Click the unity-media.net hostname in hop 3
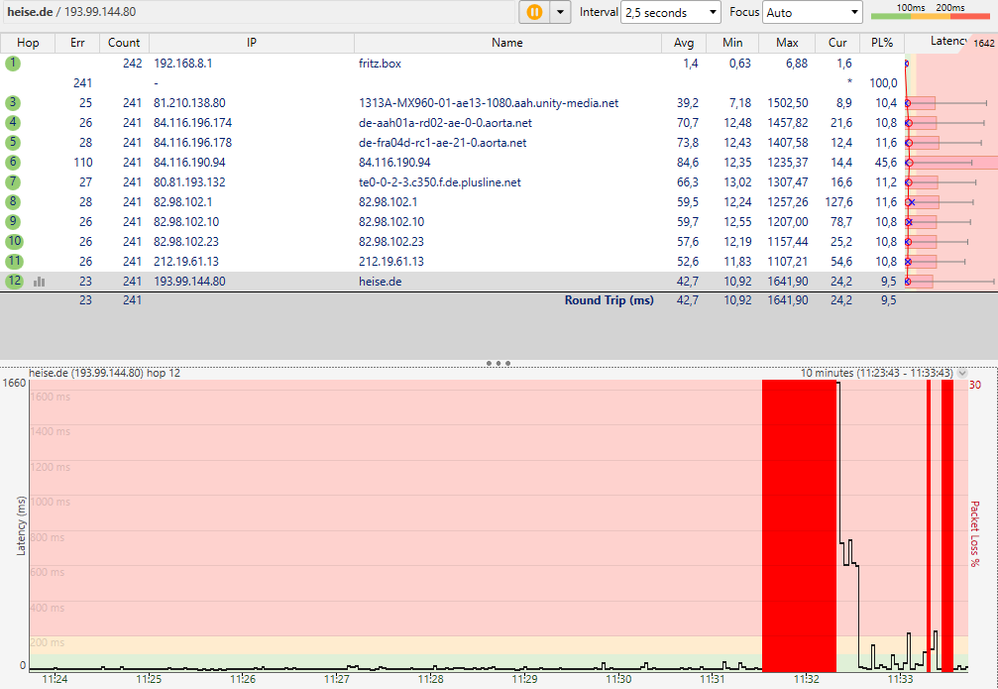This screenshot has height=689, width=998. [489, 103]
